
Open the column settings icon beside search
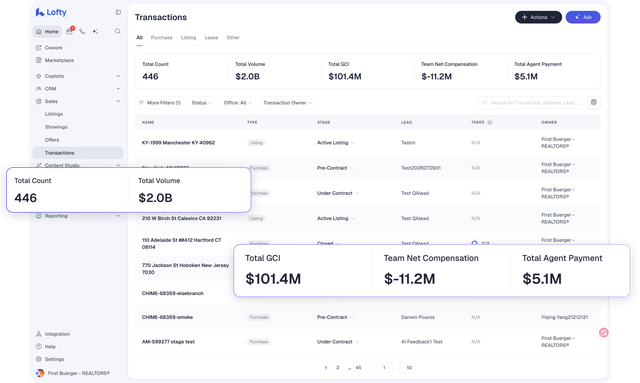click(594, 103)
